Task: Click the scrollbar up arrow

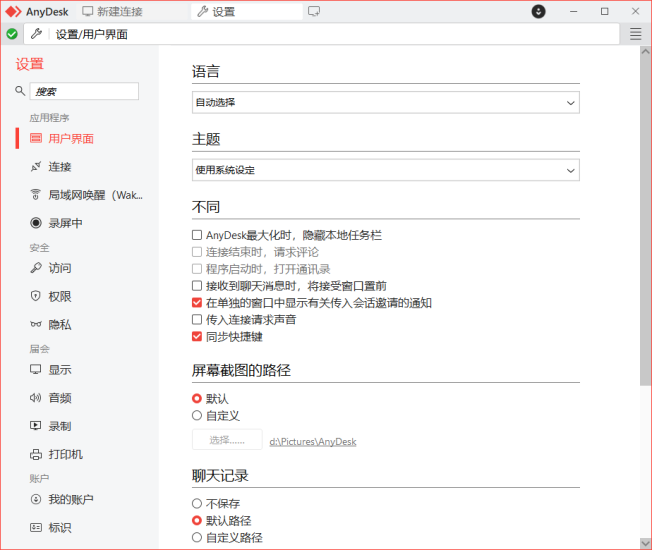Action: tap(645, 52)
